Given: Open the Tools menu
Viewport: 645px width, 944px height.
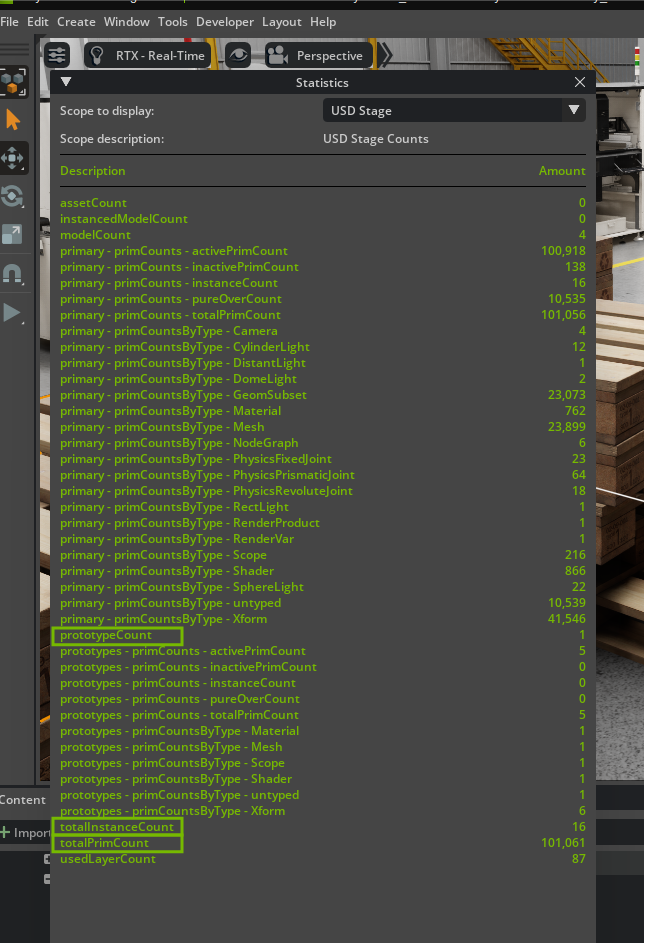Looking at the screenshot, I should 173,22.
